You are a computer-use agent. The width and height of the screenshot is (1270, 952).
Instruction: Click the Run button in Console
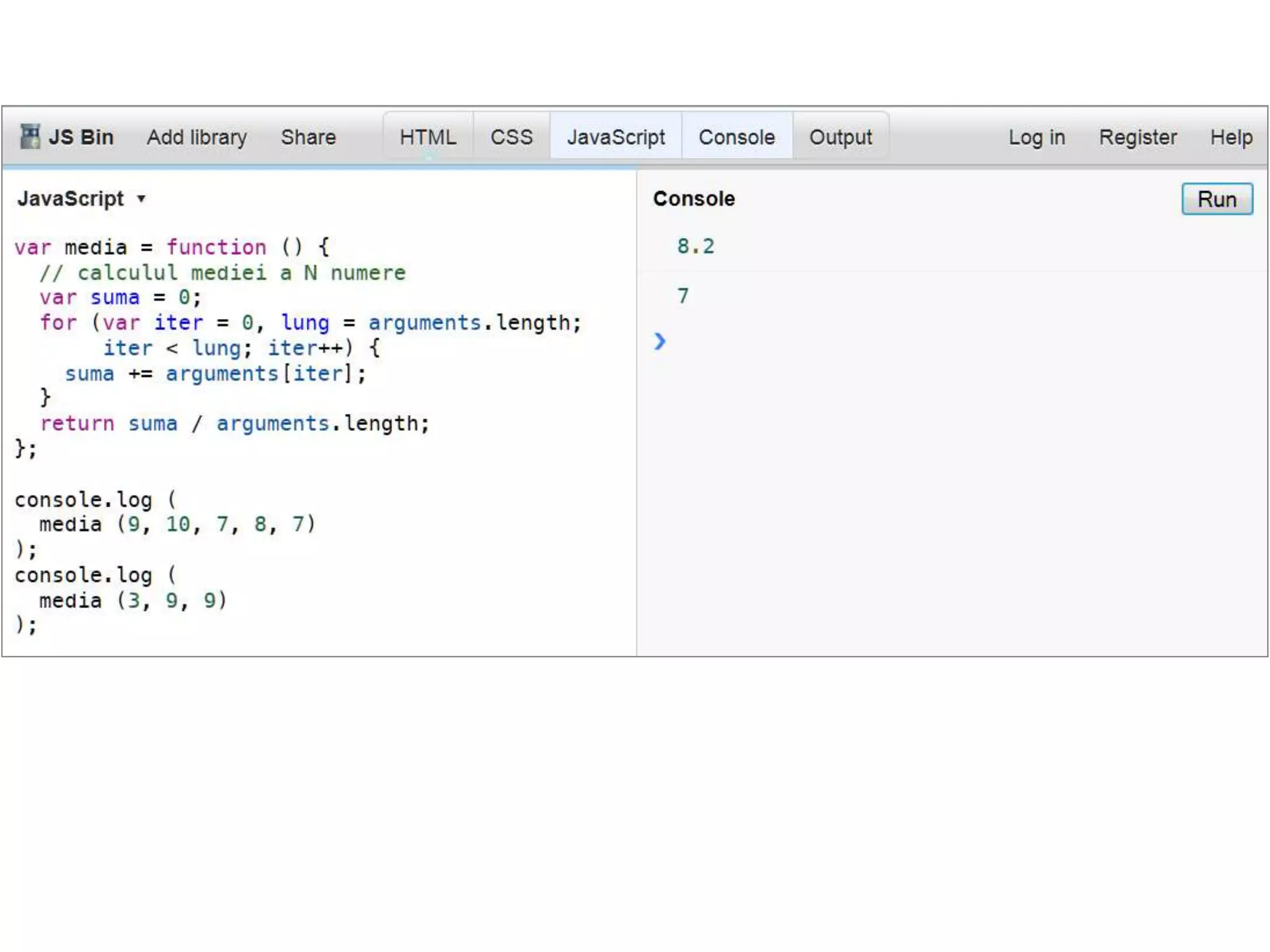[x=1217, y=199]
